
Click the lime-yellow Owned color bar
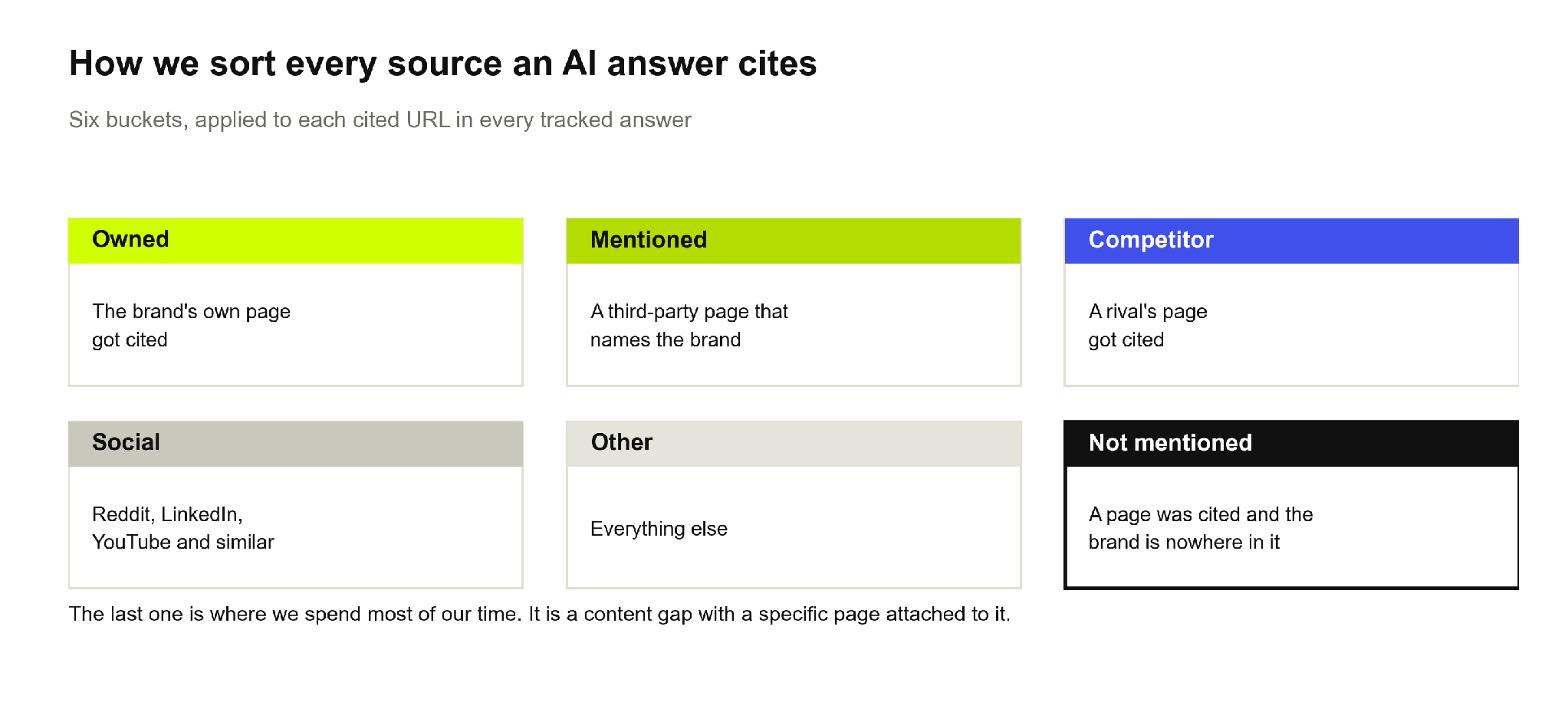pyautogui.click(x=296, y=241)
